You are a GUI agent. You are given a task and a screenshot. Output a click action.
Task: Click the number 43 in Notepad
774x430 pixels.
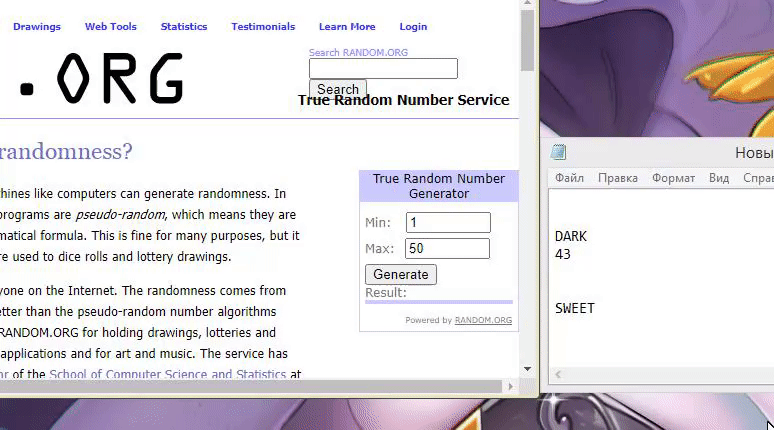563,254
